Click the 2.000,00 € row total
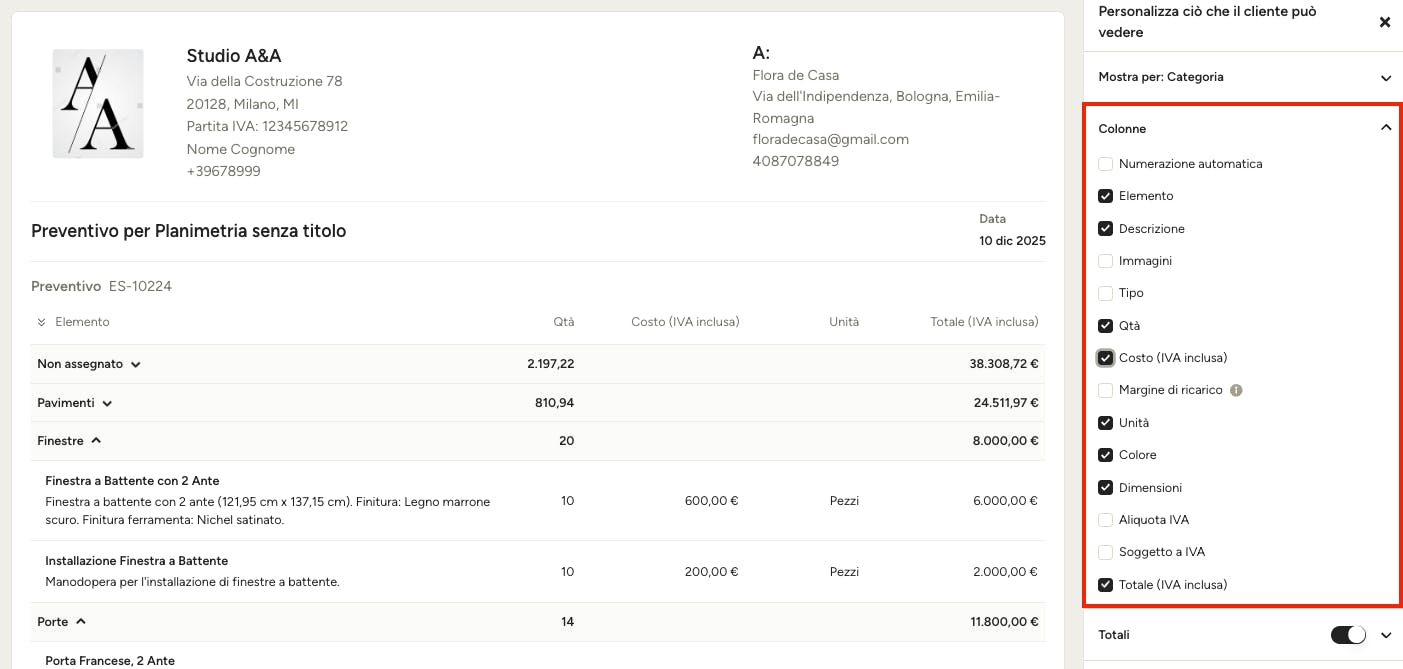Viewport: 1403px width, 669px height. pos(1006,572)
